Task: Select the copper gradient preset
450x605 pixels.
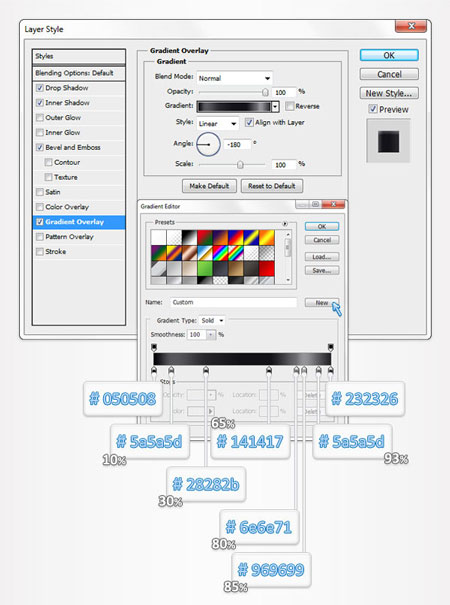Action: pyautogui.click(x=189, y=253)
